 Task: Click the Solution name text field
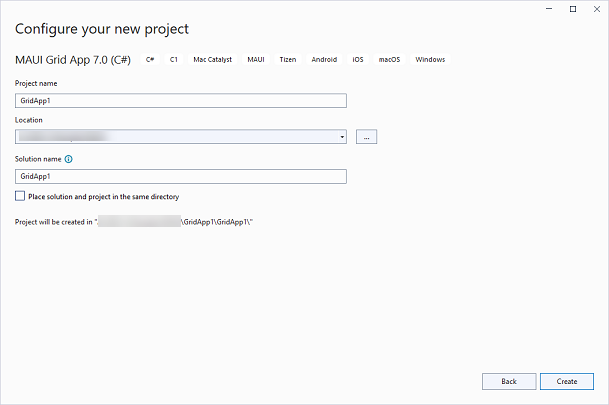coord(180,176)
